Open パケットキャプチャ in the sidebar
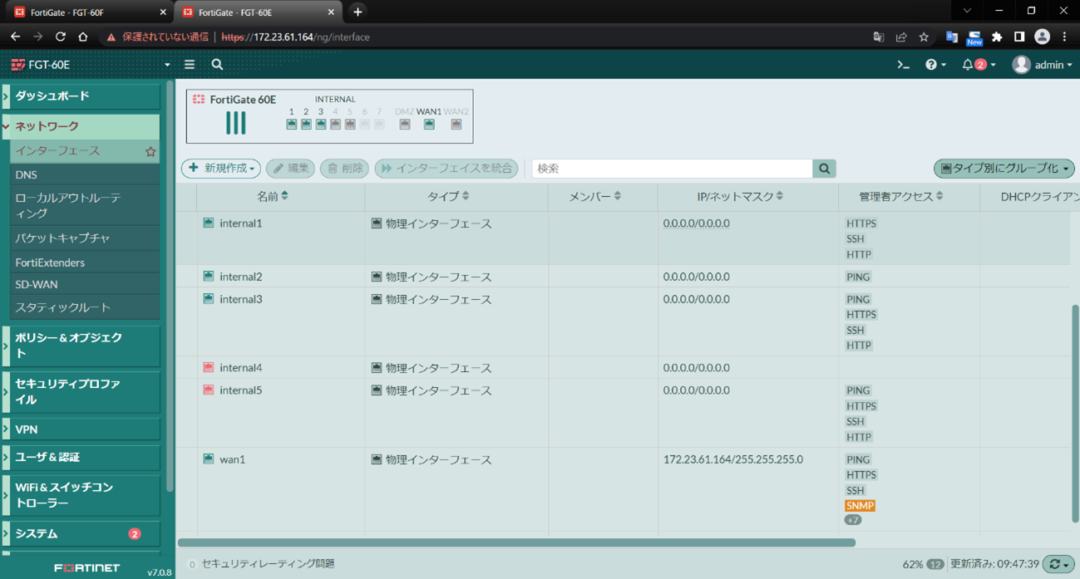 85,238
